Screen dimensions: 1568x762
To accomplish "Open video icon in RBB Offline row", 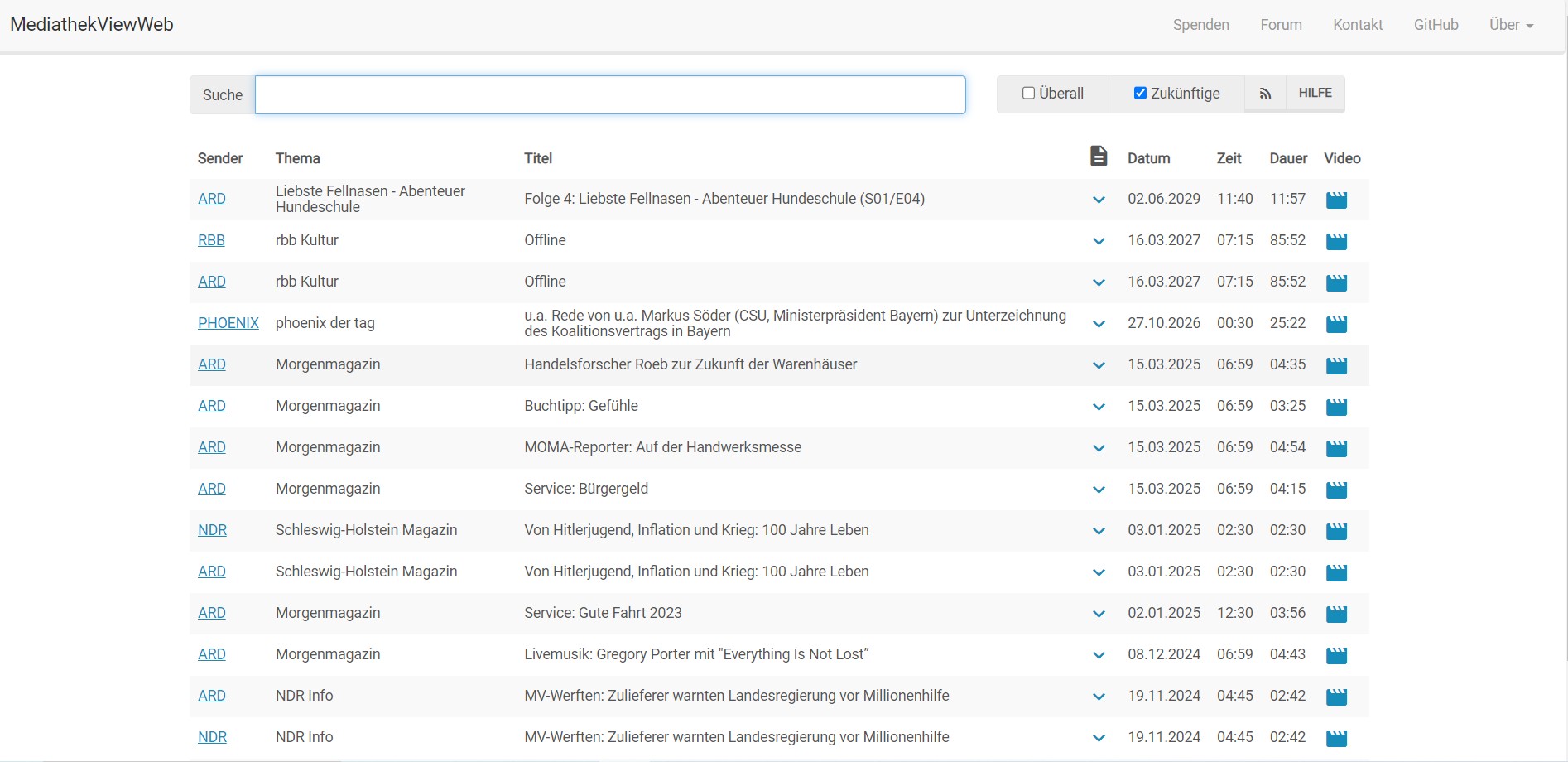I will [1336, 241].
